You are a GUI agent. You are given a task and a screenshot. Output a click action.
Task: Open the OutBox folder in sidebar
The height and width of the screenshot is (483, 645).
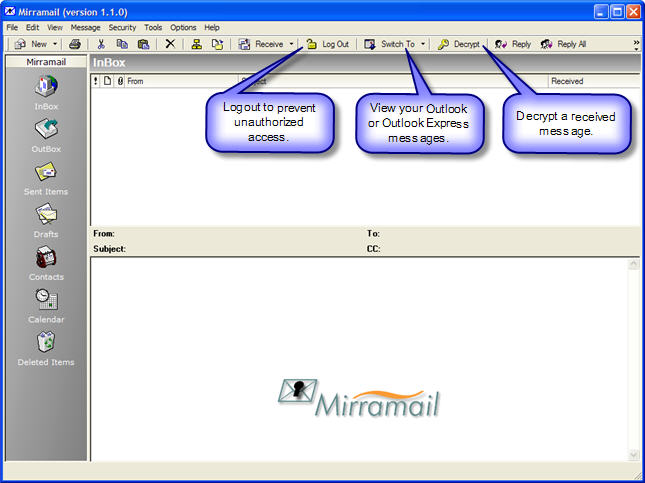click(46, 136)
